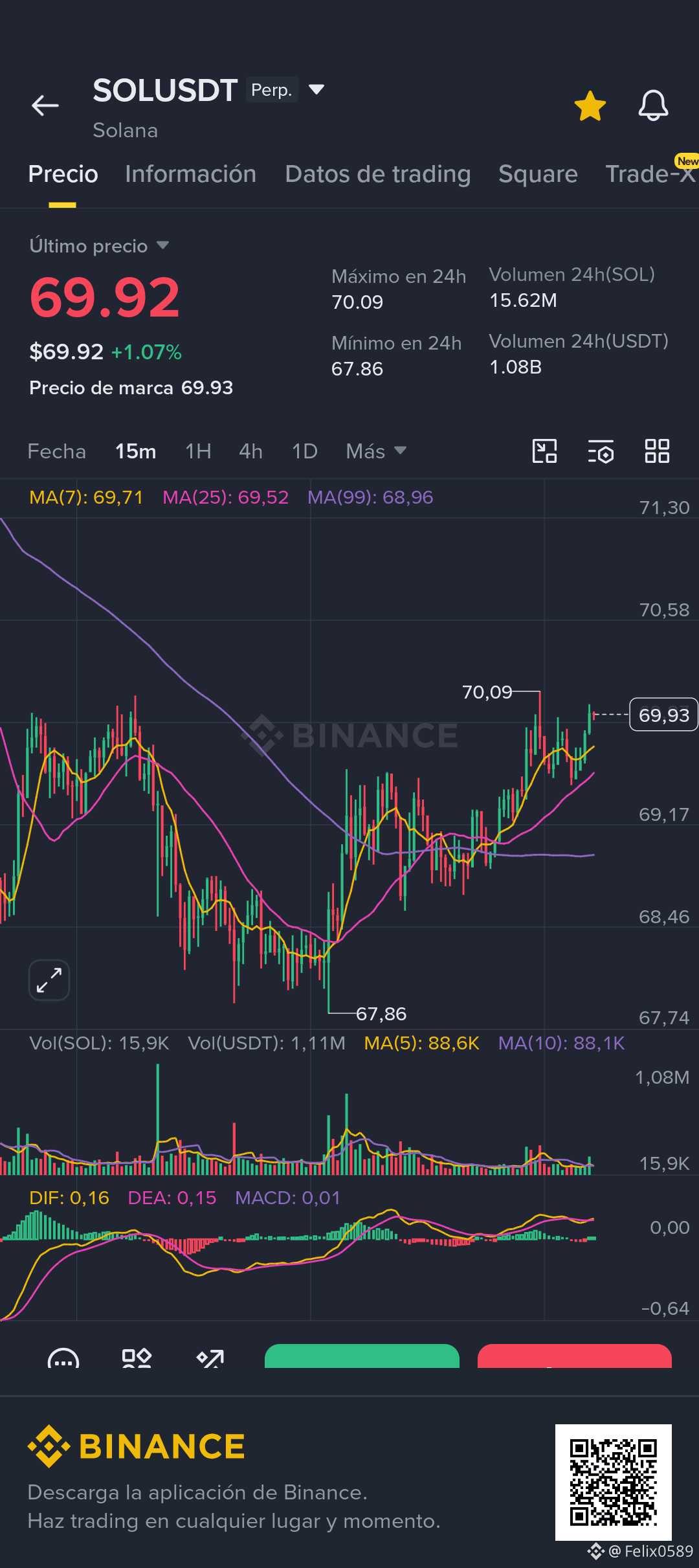Image resolution: width=699 pixels, height=1568 pixels.
Task: Expand the SOLUSDT pair dropdown arrow
Action: pyautogui.click(x=316, y=89)
